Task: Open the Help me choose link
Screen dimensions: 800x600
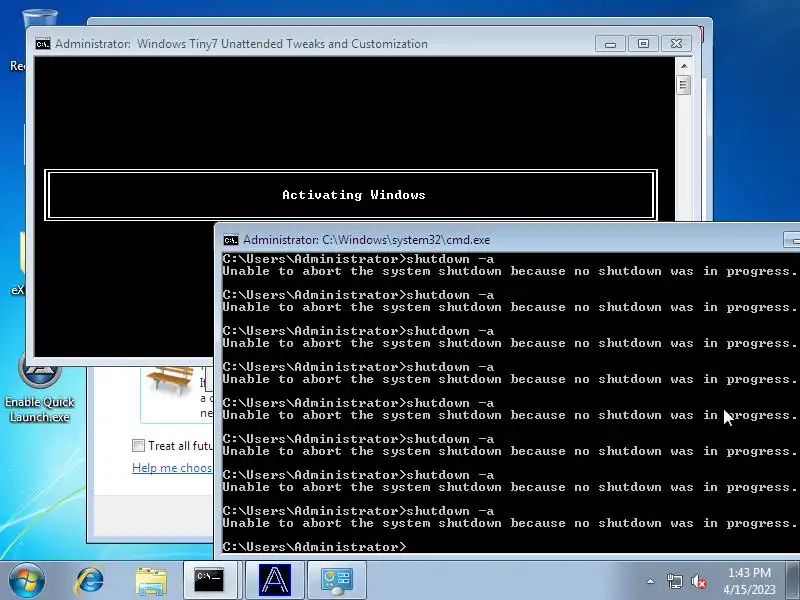Action: 172,467
